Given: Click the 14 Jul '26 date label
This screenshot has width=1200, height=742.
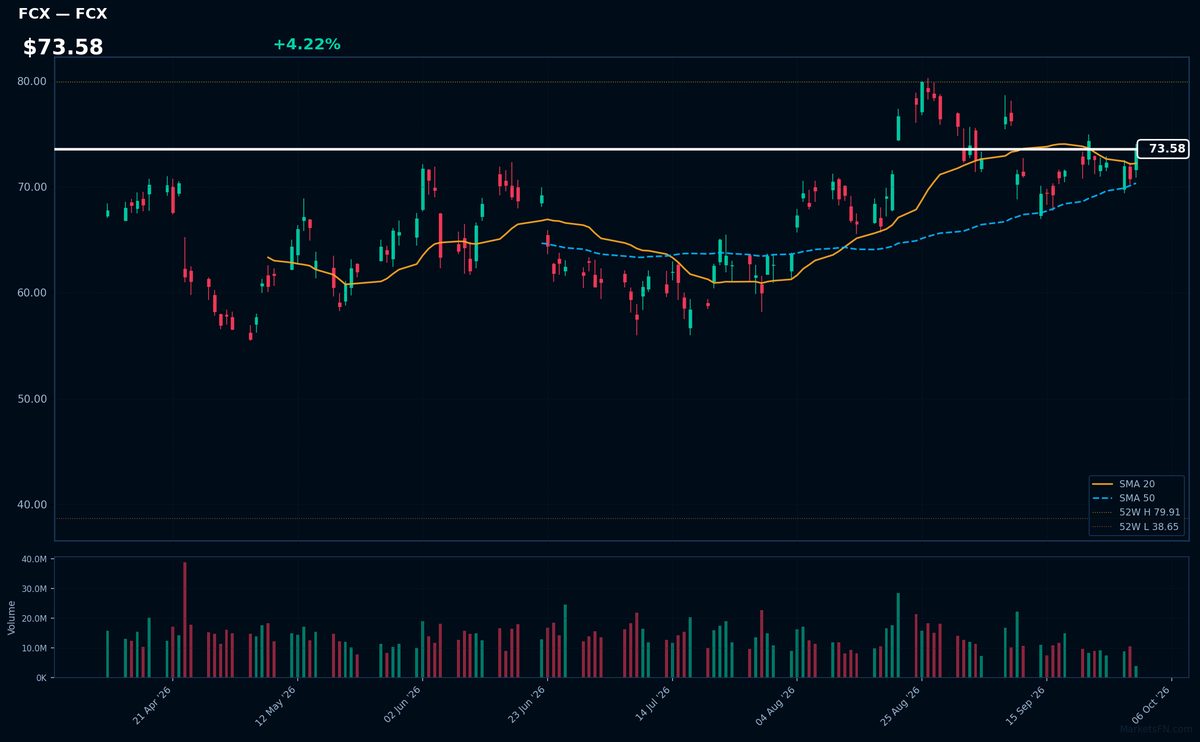Looking at the screenshot, I should [x=653, y=704].
